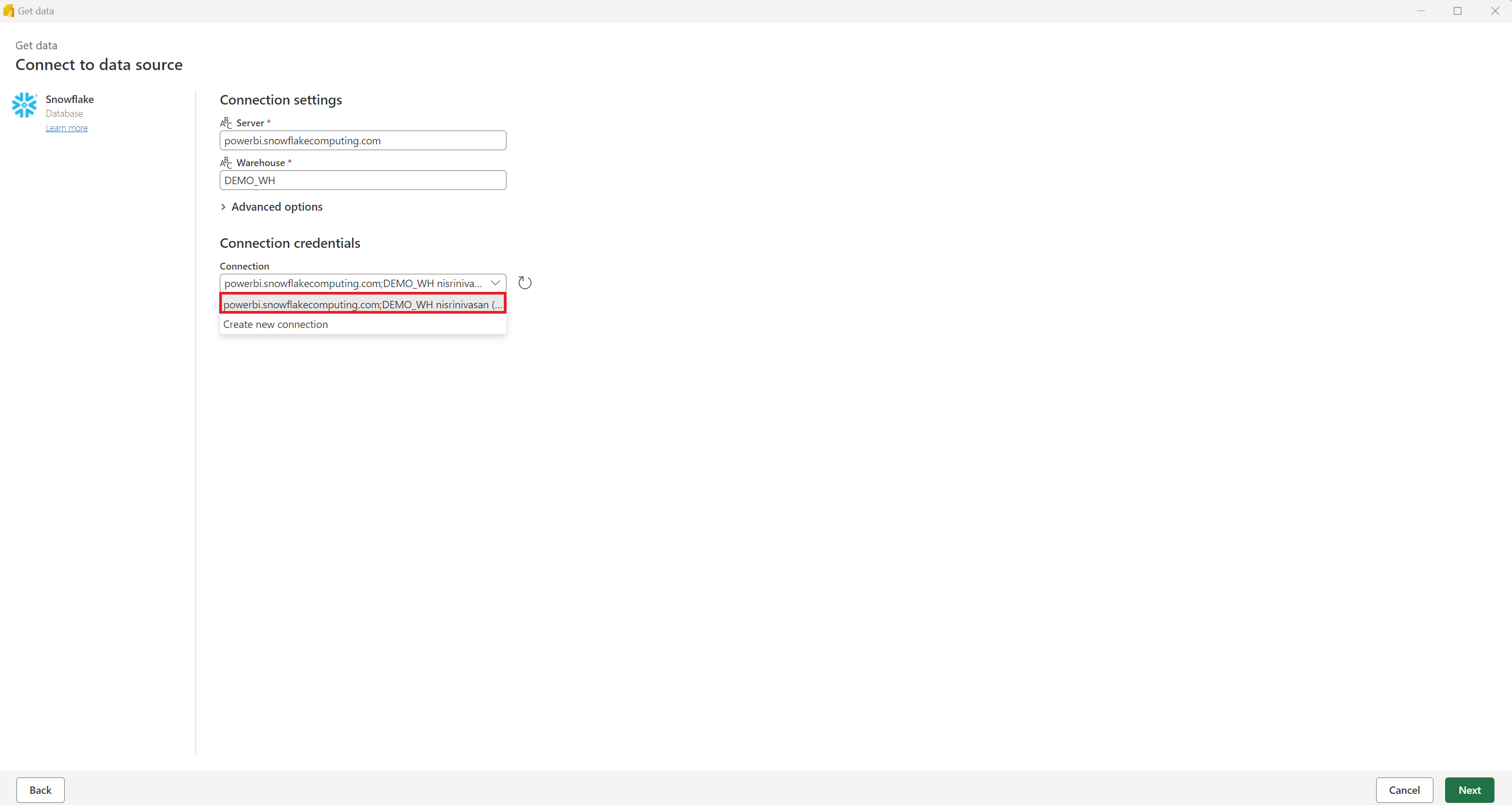Click the Warehouse field icon
Screen dimensions: 1512x805
[225, 162]
